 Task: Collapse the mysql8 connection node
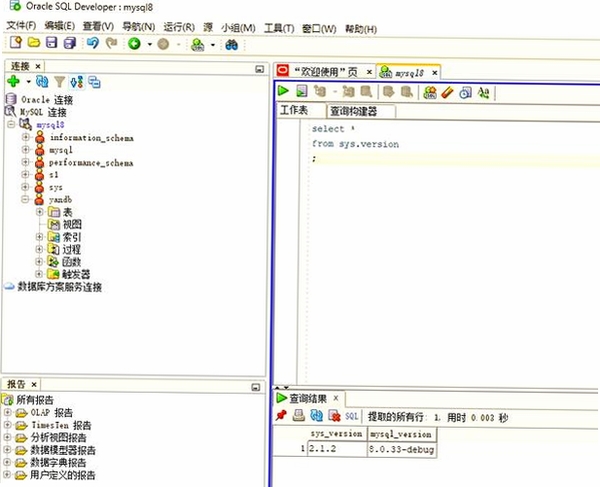pyautogui.click(x=11, y=124)
